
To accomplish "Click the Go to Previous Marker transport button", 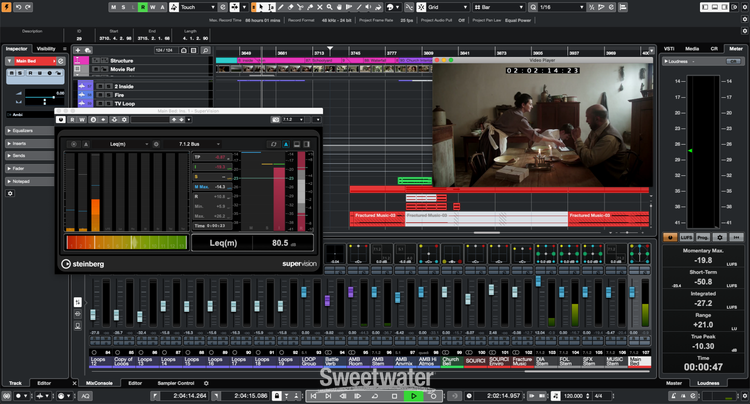I will click(x=313, y=396).
